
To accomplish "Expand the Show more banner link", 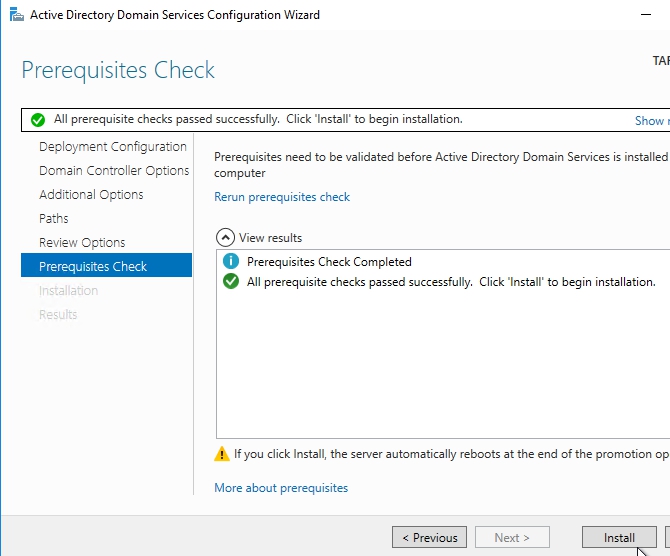I will tap(651, 120).
